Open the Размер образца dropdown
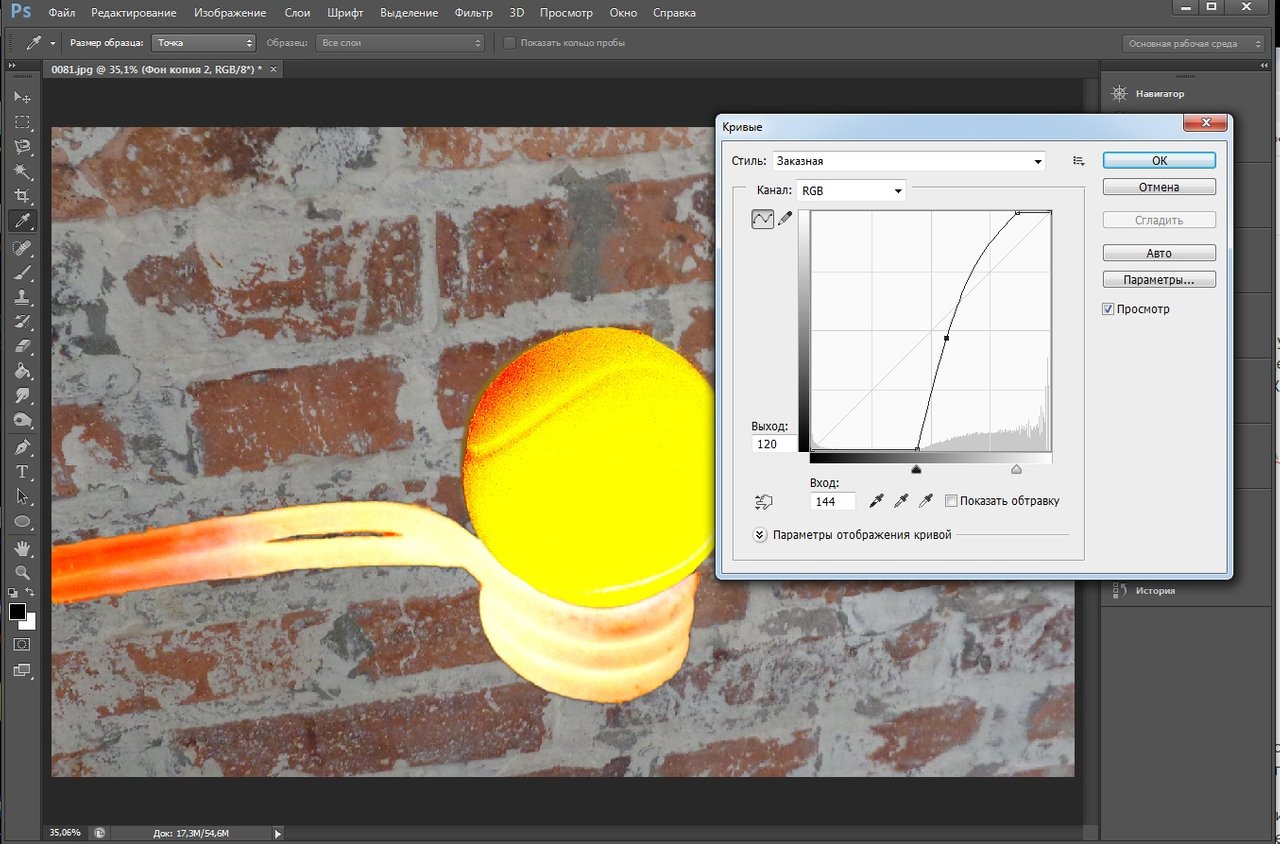The width and height of the screenshot is (1280, 844). (x=205, y=43)
